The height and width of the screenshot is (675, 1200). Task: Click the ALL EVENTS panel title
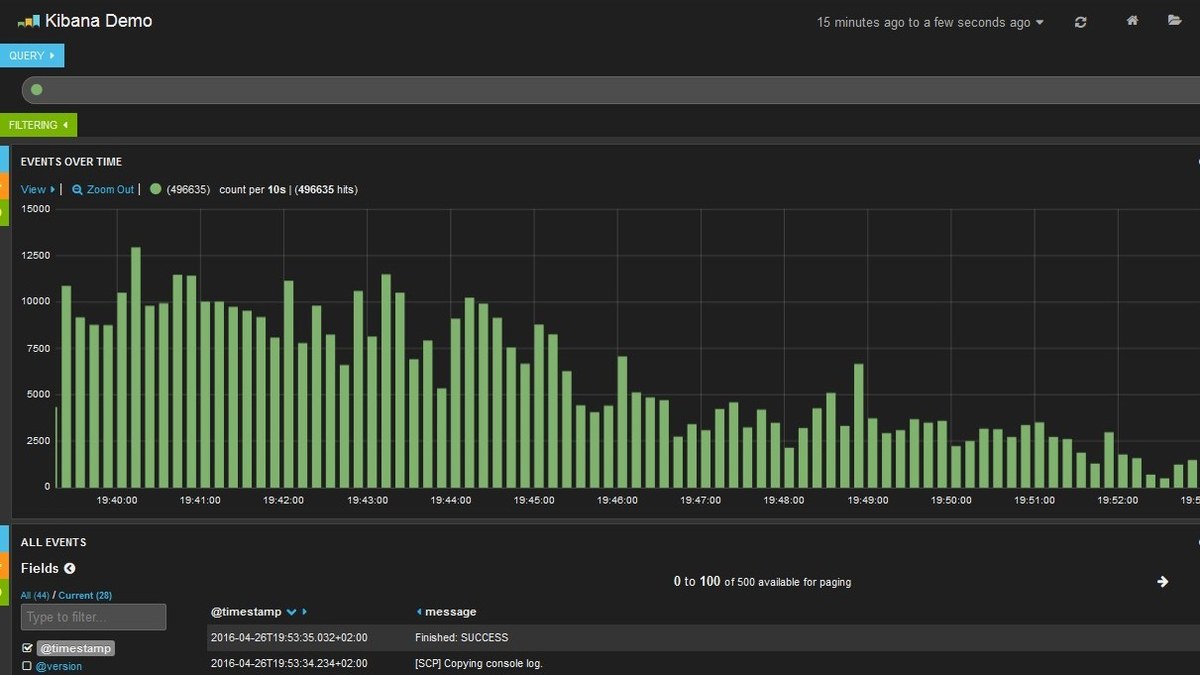coord(53,542)
